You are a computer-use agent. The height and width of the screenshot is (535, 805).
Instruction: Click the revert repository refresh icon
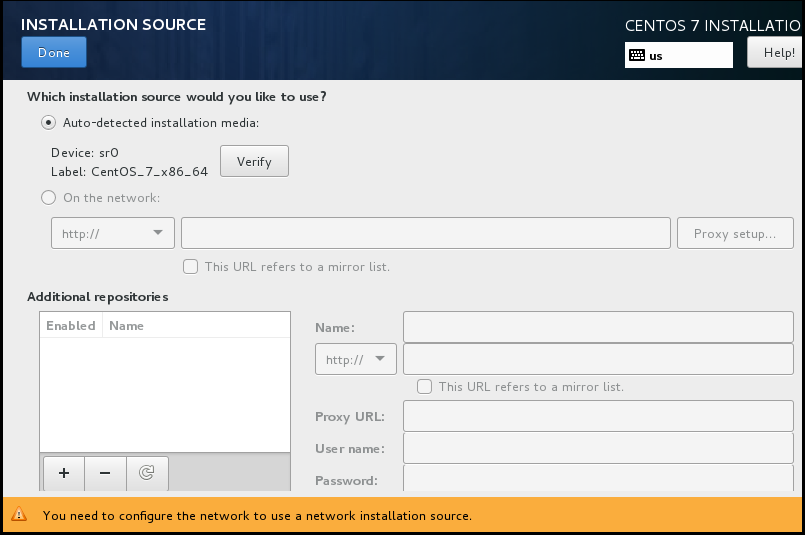(147, 473)
